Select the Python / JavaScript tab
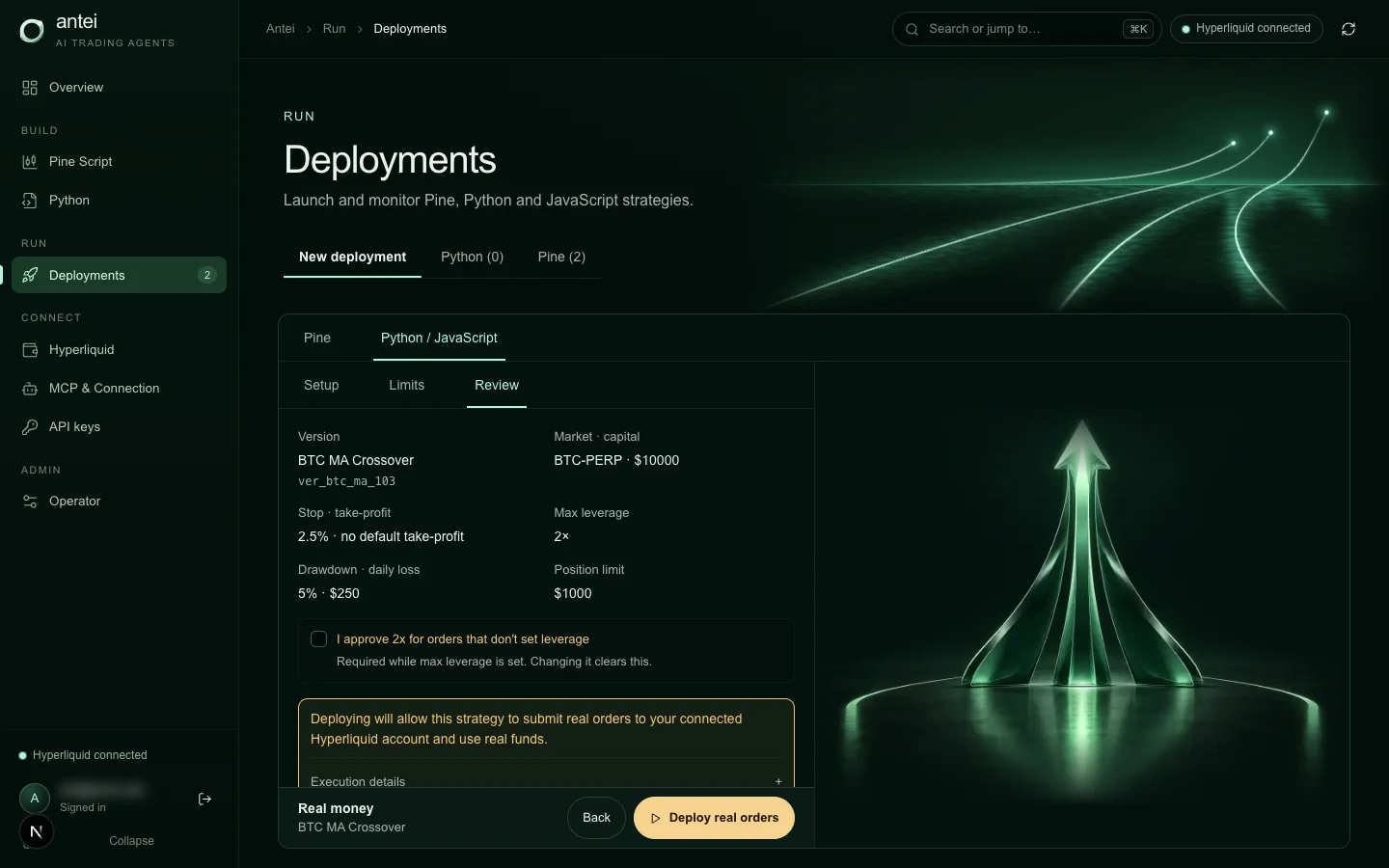 [439, 338]
